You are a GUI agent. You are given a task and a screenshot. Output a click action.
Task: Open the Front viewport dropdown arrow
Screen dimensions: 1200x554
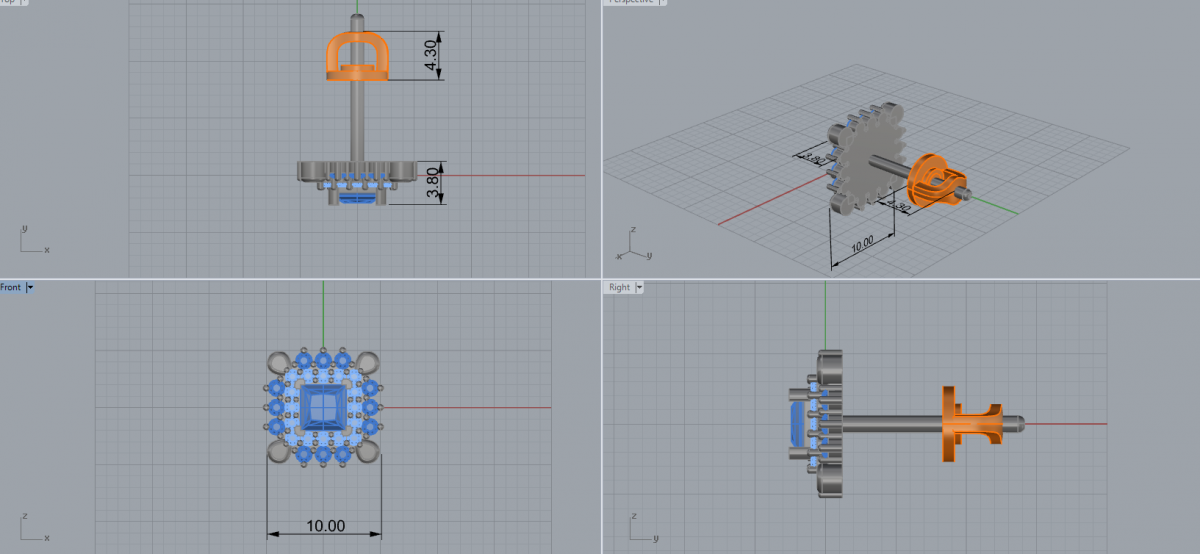31,287
